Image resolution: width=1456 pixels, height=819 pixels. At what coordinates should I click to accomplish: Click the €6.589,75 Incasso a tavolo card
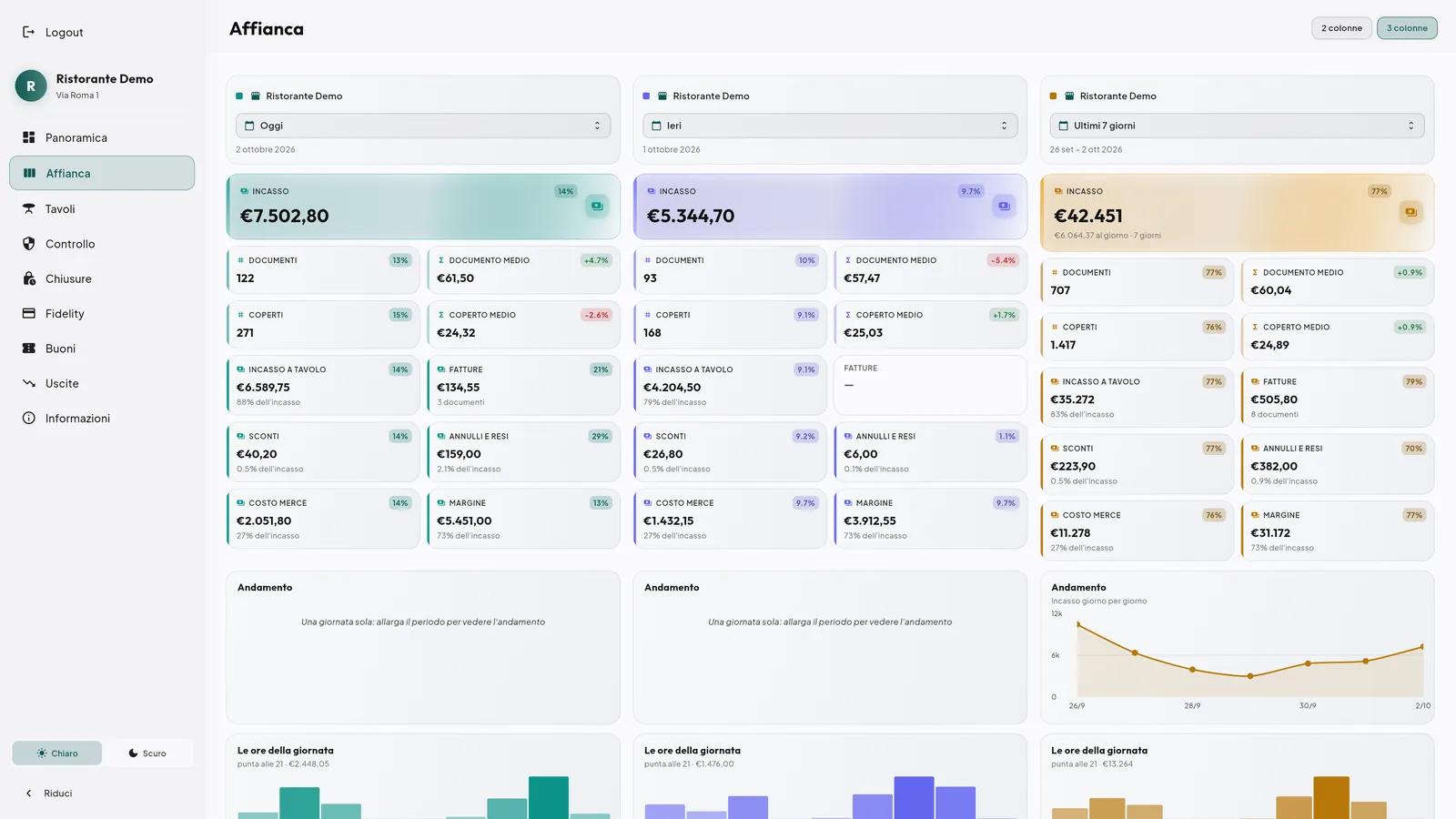point(323,385)
